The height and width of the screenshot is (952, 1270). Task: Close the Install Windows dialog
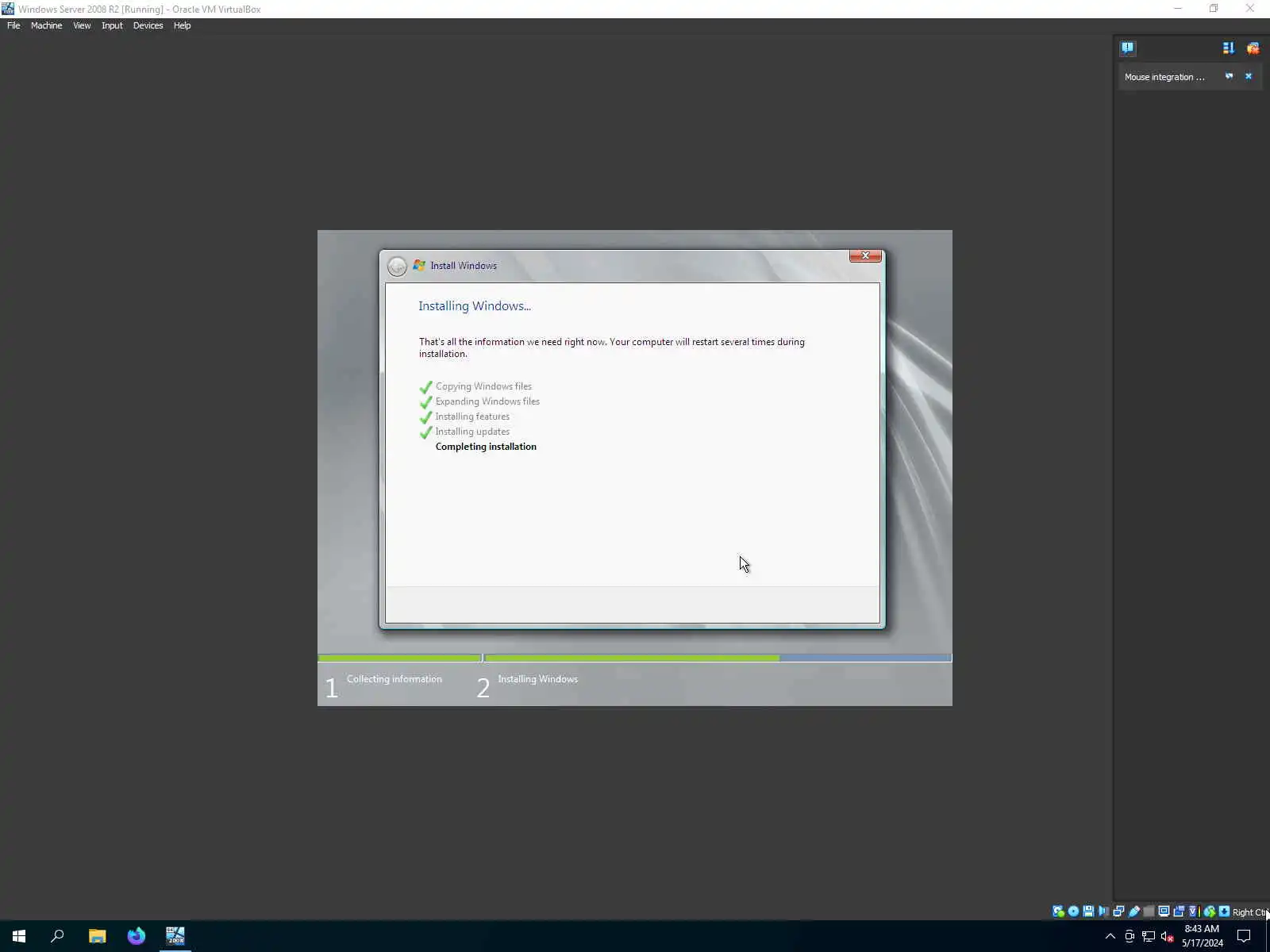[x=865, y=255]
